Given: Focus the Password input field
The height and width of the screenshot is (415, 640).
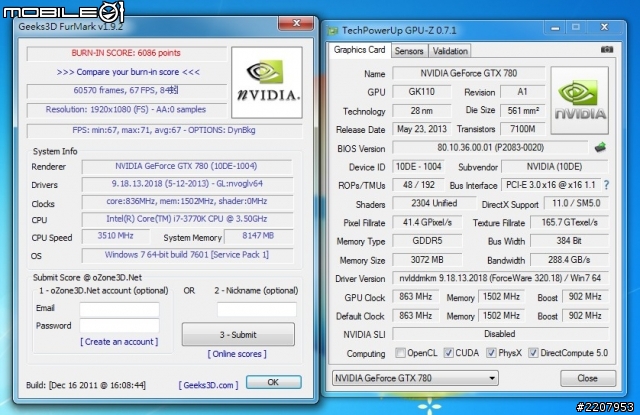Looking at the screenshot, I should tap(120, 326).
